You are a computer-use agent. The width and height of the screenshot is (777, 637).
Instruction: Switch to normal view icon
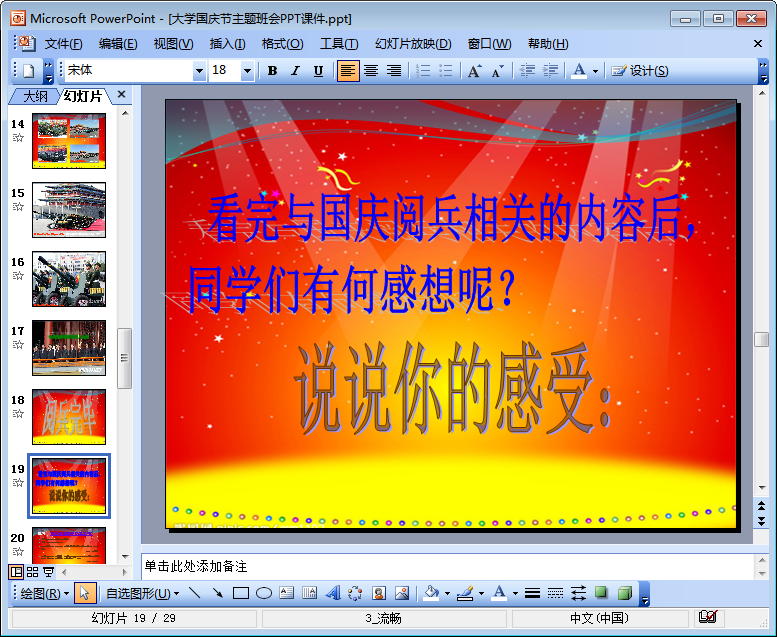(x=16, y=572)
